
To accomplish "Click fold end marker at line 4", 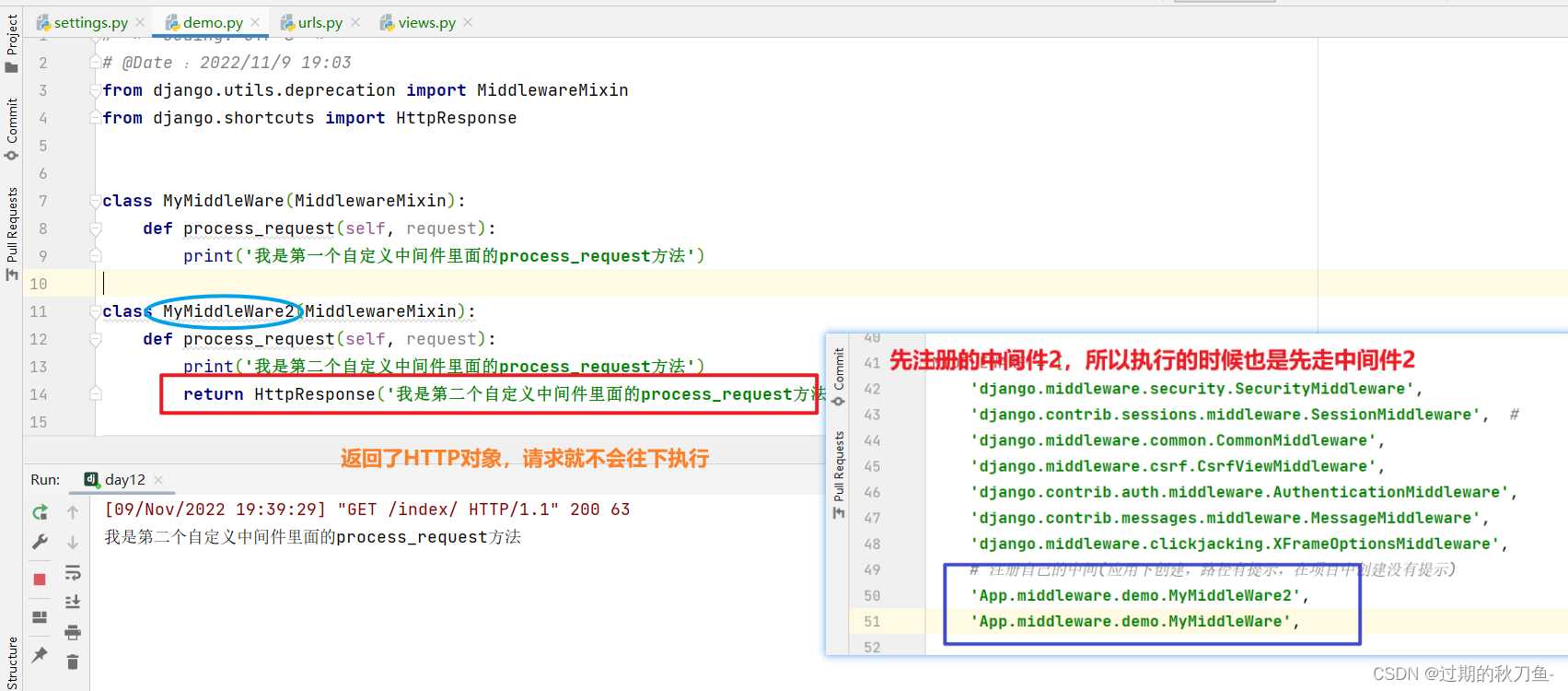I will (95, 118).
